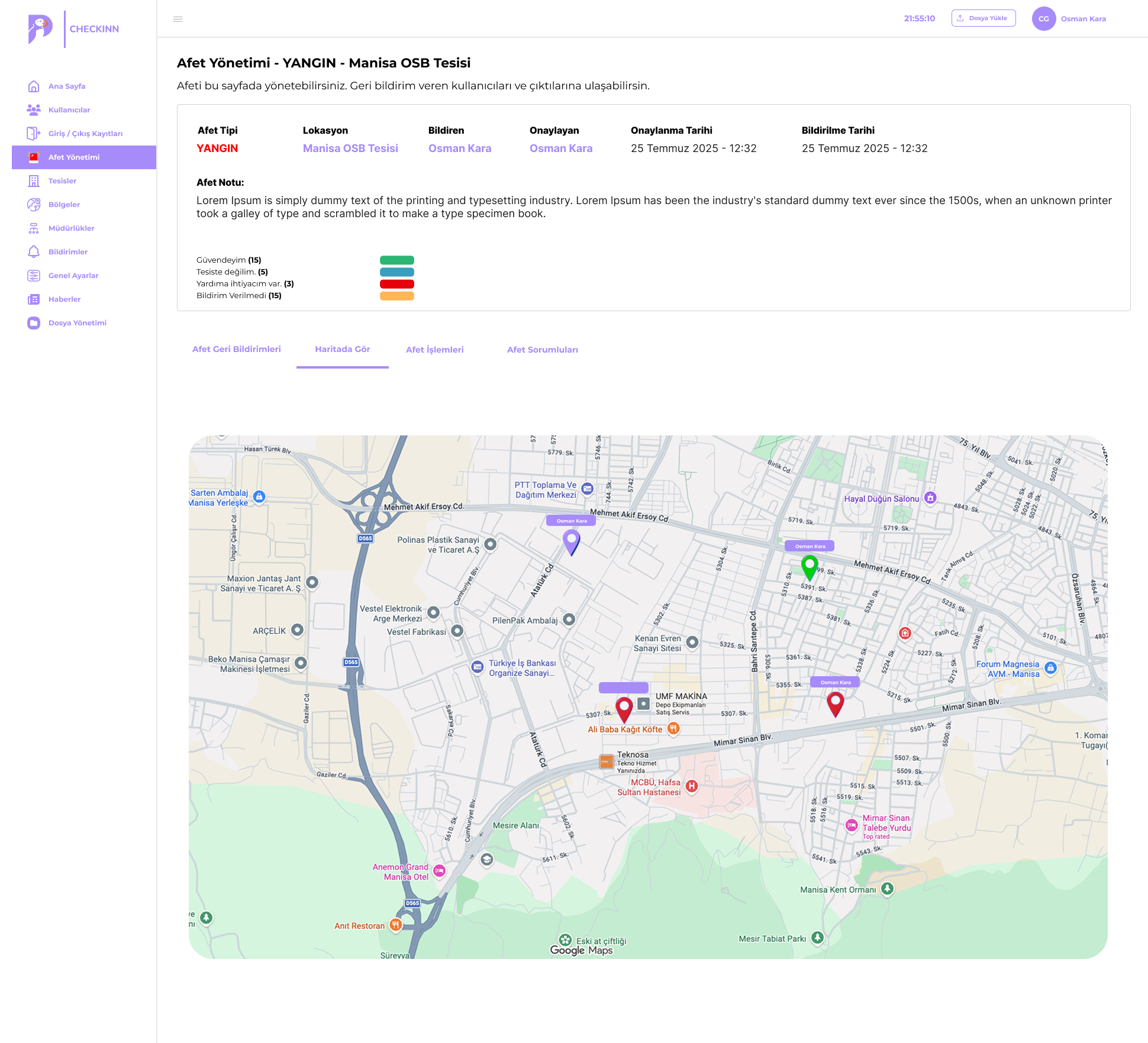This screenshot has height=1043, width=1148.
Task: Click the Dosya Yükle upload button
Action: (983, 18)
